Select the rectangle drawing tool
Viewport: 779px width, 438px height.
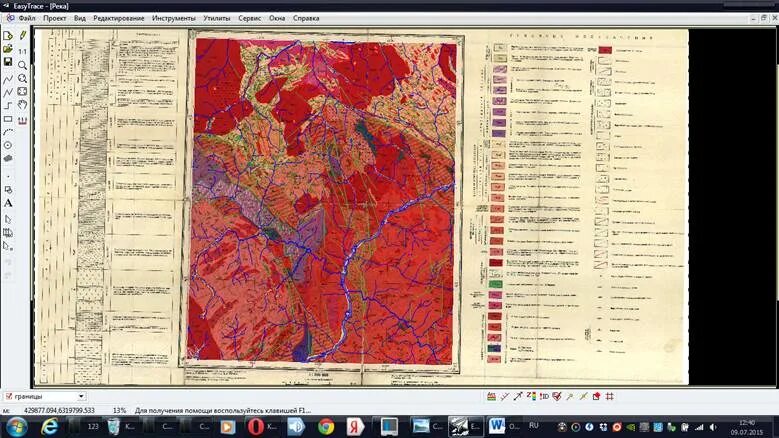pos(8,119)
